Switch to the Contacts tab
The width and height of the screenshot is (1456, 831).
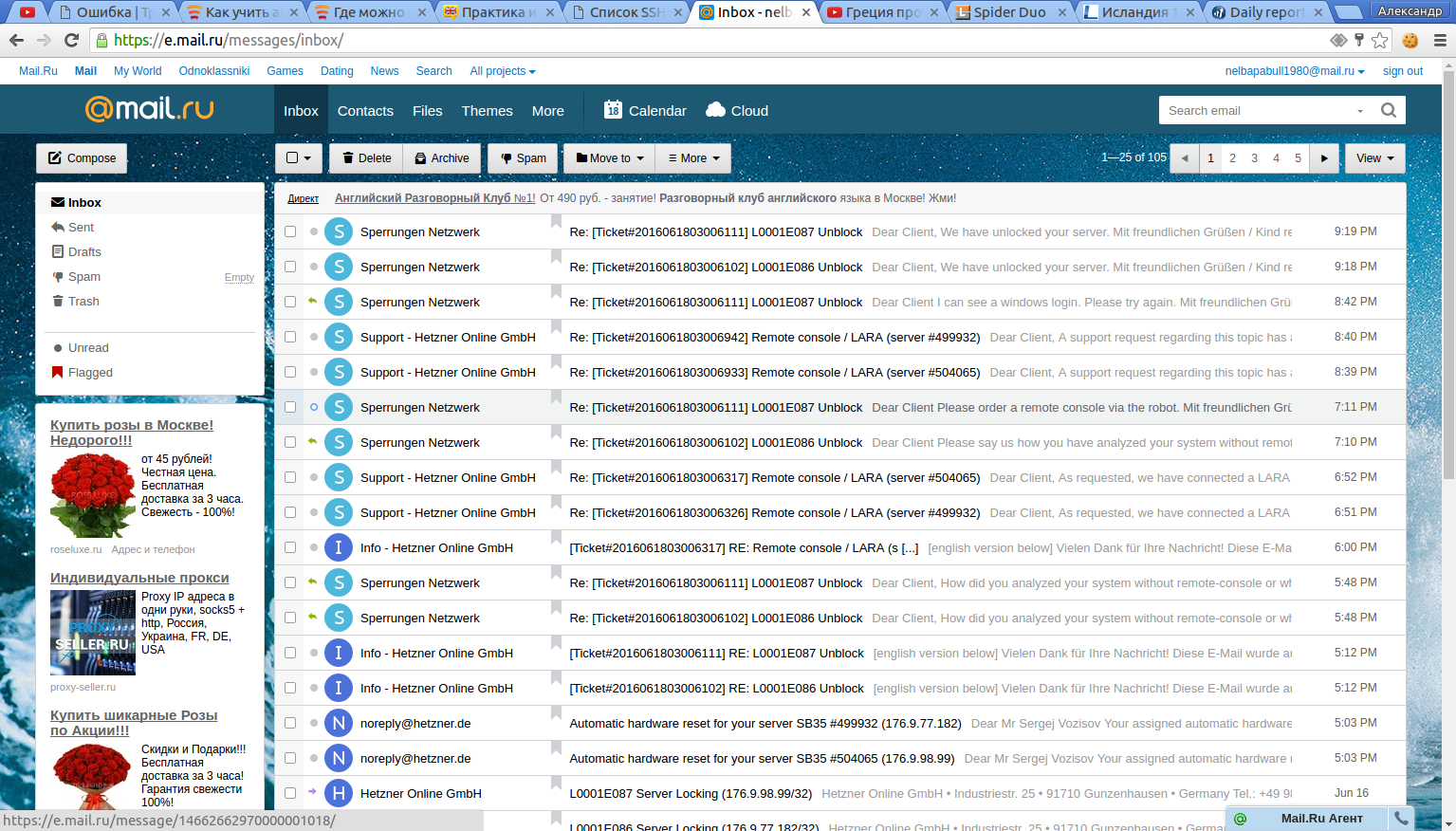pos(365,110)
